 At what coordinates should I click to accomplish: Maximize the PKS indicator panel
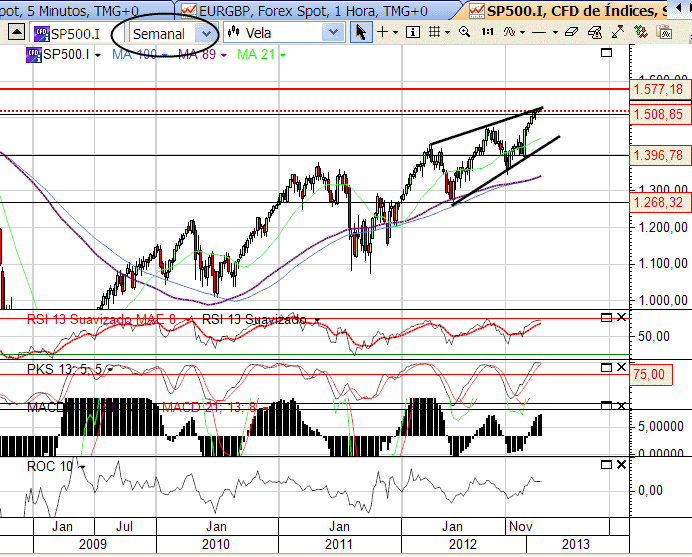pos(606,367)
